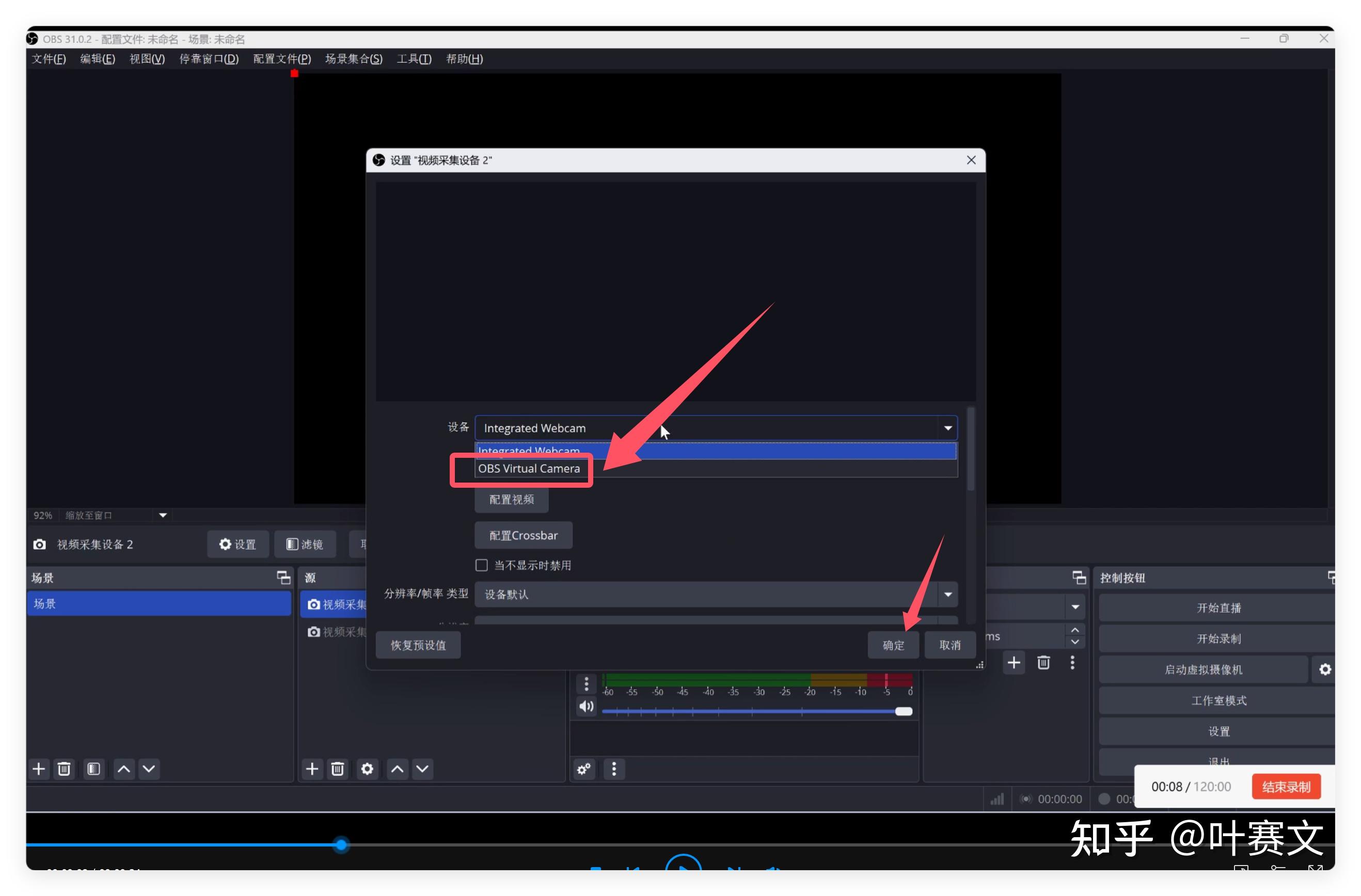Click 恢复预设值 defaults button
Viewport: 1361px width, 896px height.
418,646
